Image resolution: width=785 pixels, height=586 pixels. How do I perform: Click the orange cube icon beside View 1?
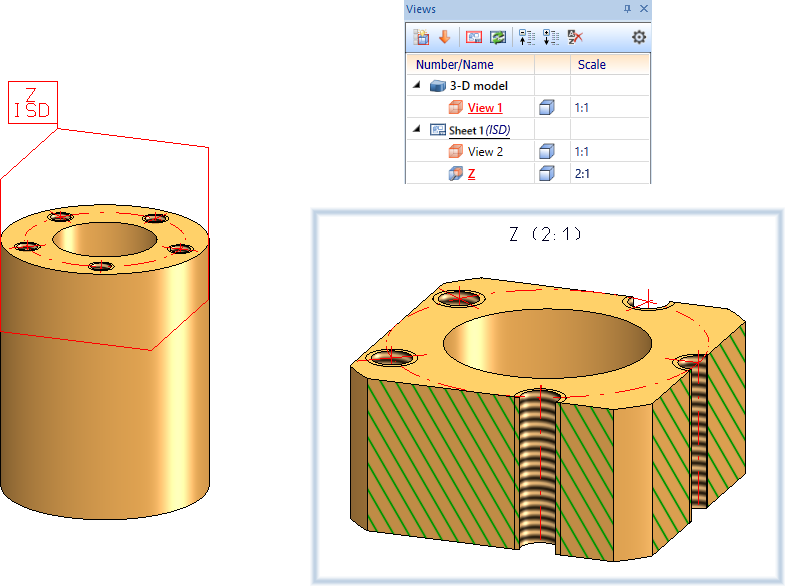[456, 108]
